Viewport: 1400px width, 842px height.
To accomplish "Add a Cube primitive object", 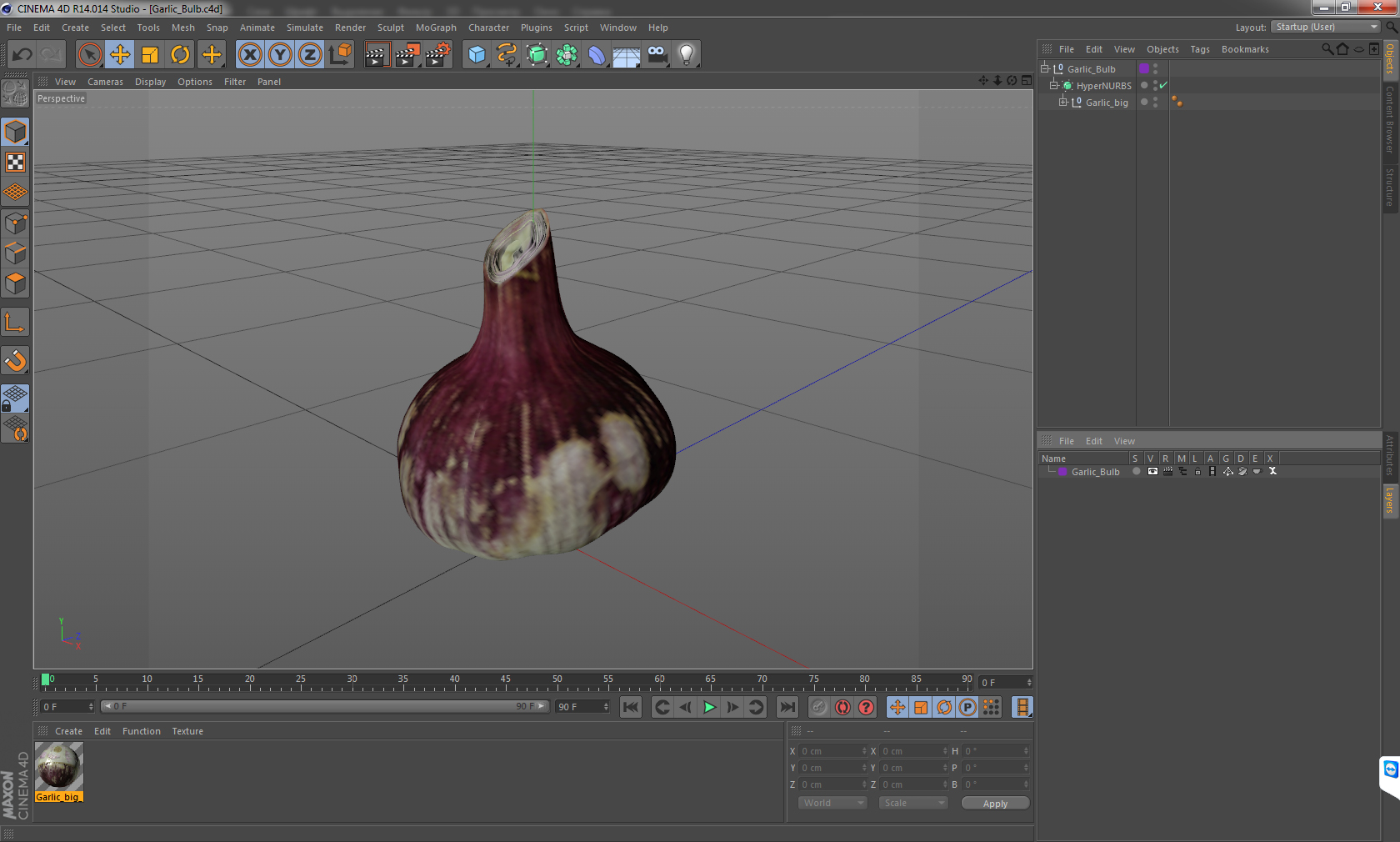I will 477,55.
